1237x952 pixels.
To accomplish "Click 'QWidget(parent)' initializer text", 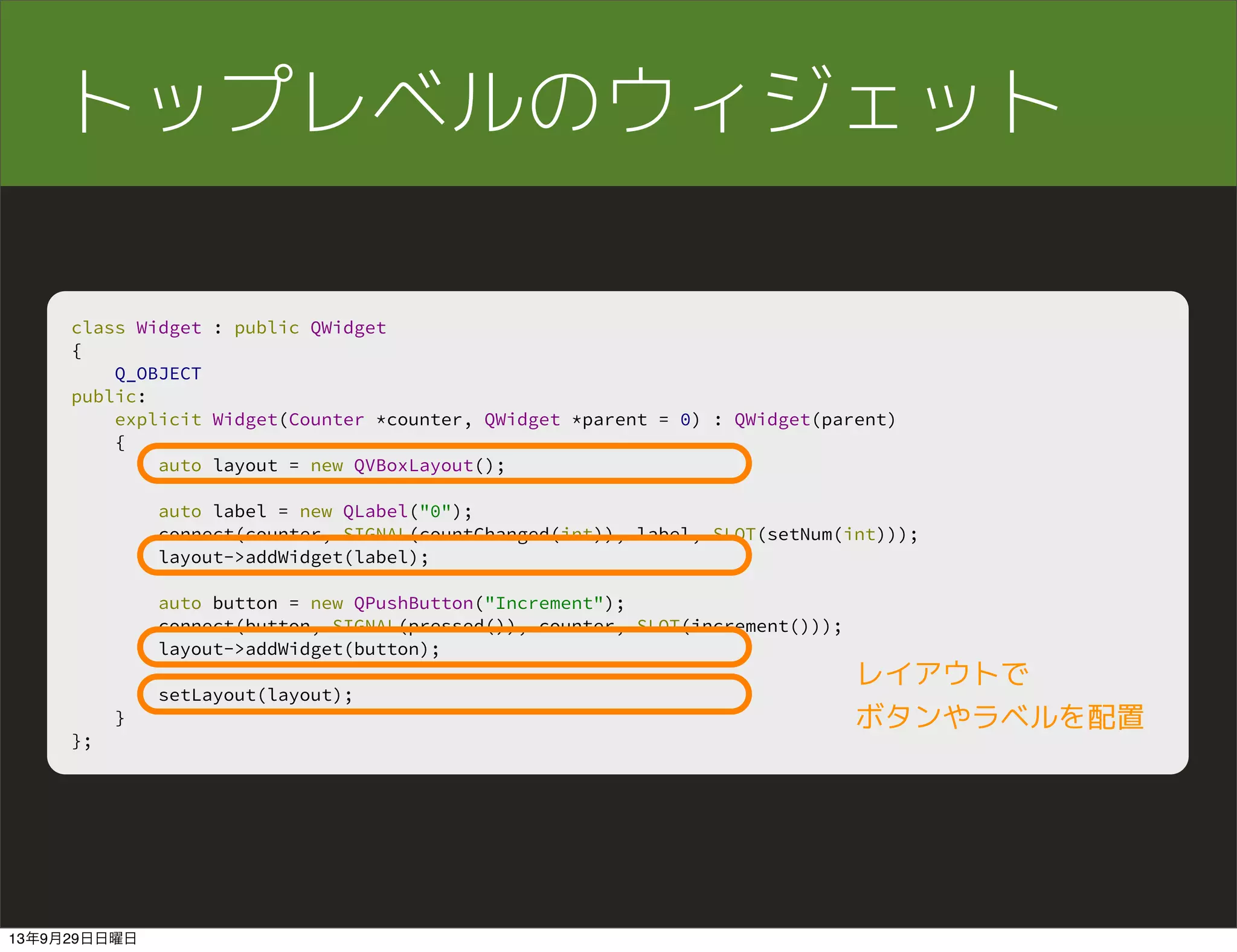I will tap(815, 420).
